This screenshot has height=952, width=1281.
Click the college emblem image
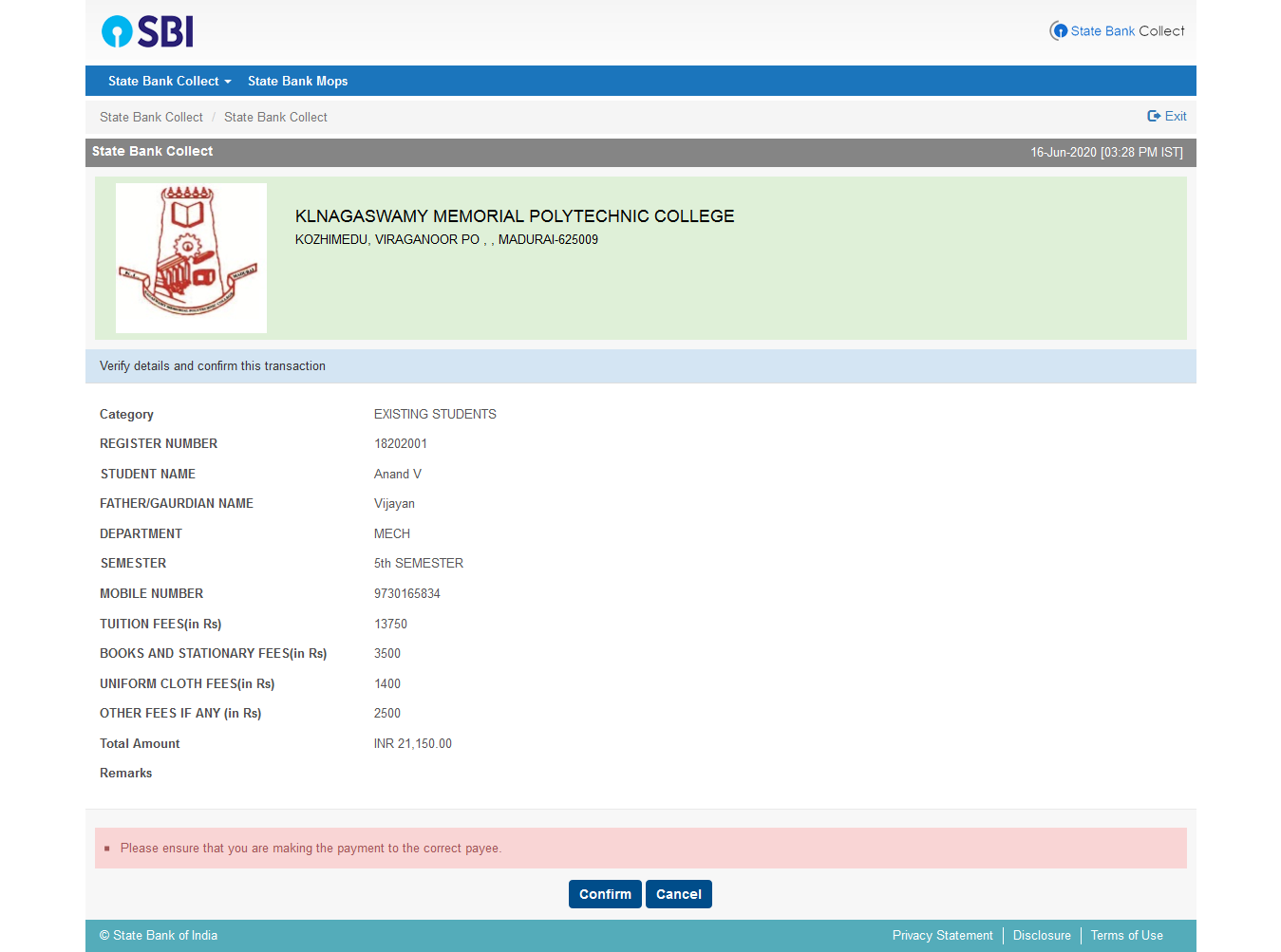[x=191, y=258]
